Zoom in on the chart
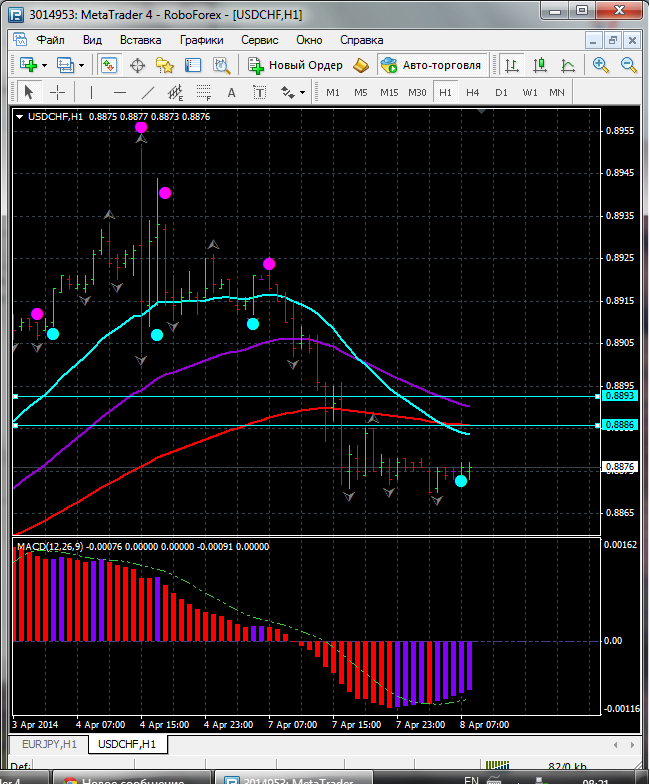This screenshot has width=650, height=784. click(x=601, y=65)
